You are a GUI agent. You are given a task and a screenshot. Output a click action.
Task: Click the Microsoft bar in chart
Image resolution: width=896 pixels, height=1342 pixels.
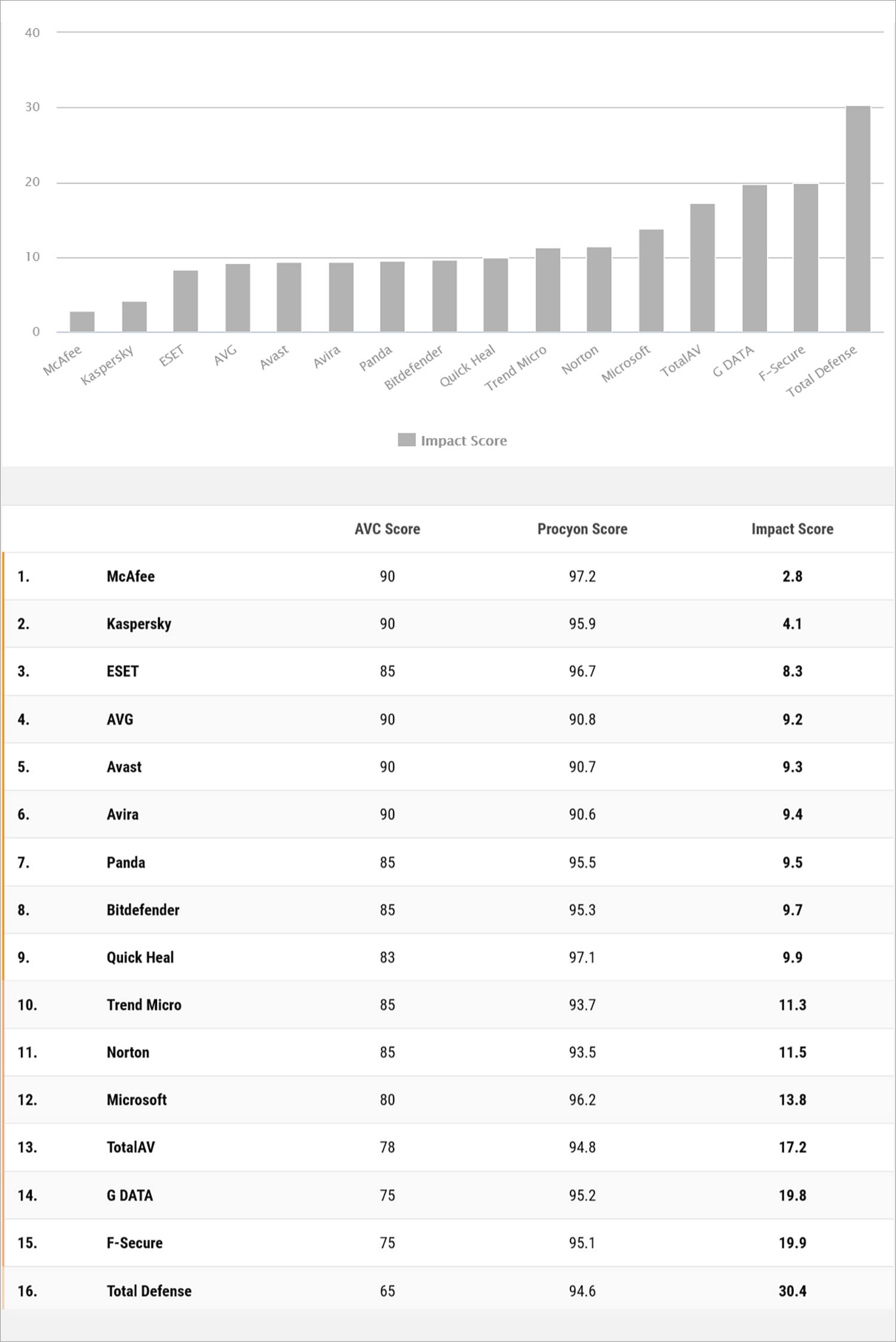651,280
